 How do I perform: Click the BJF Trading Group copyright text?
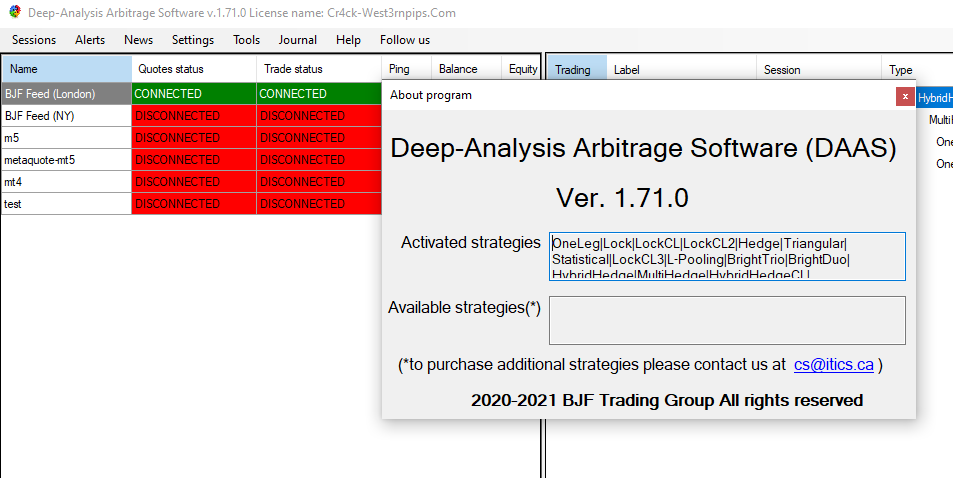click(667, 400)
